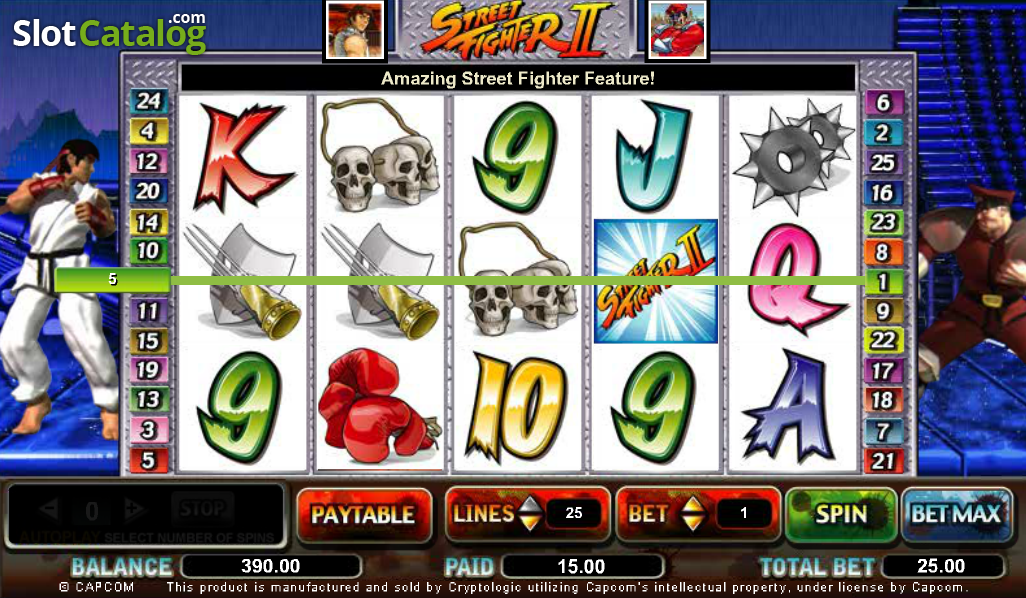Adjust the BET up/down arrows

(692, 514)
